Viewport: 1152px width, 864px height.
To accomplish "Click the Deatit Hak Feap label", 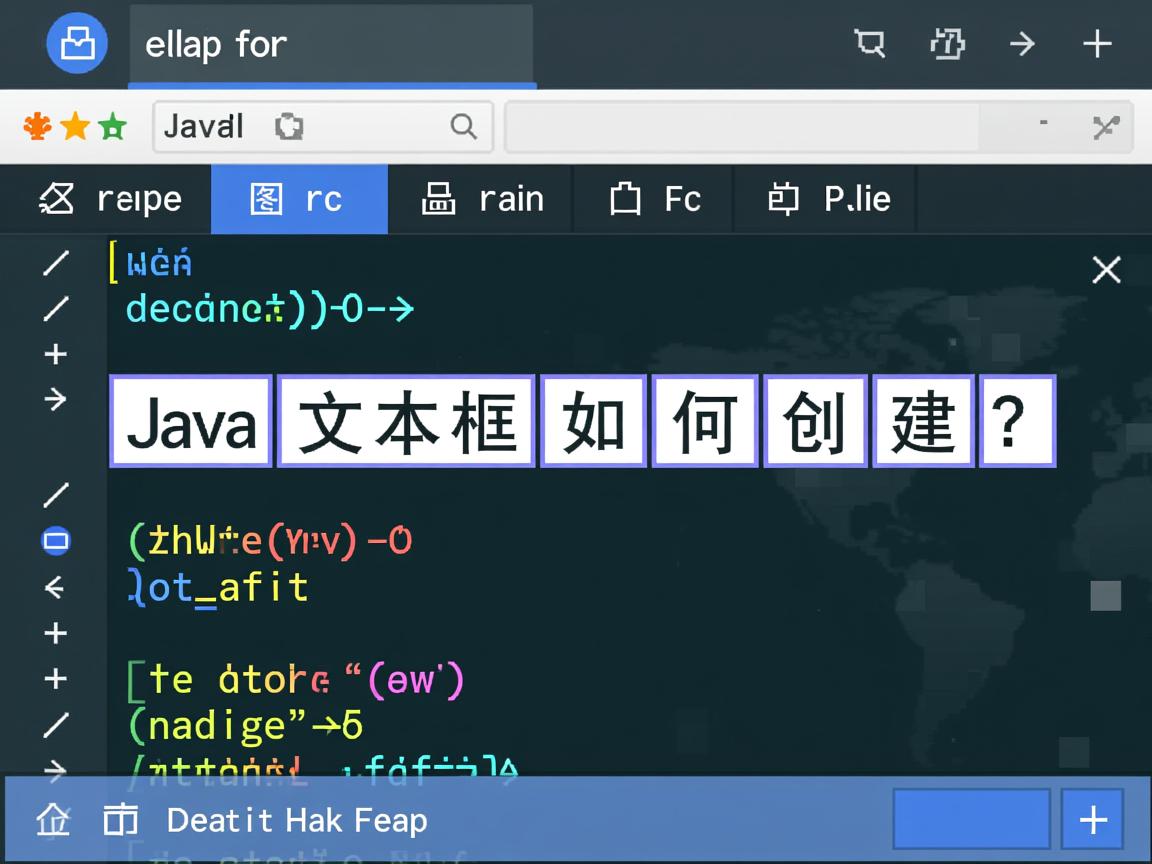I will (x=295, y=820).
